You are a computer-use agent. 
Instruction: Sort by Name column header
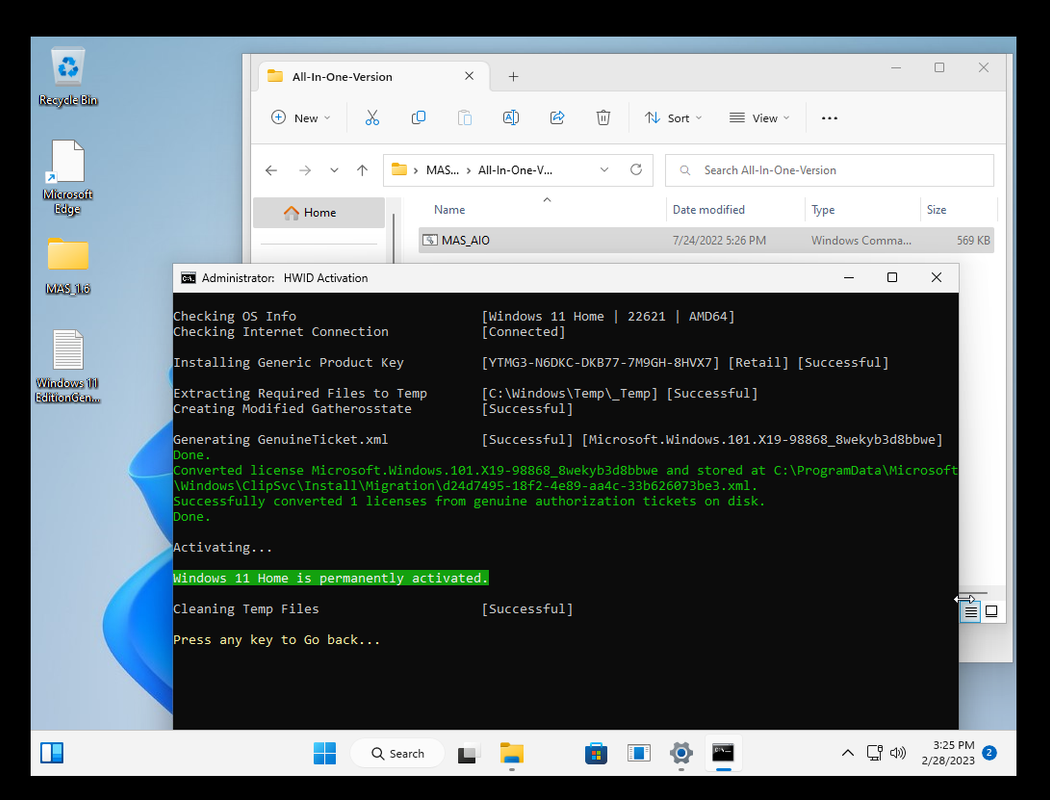449,210
